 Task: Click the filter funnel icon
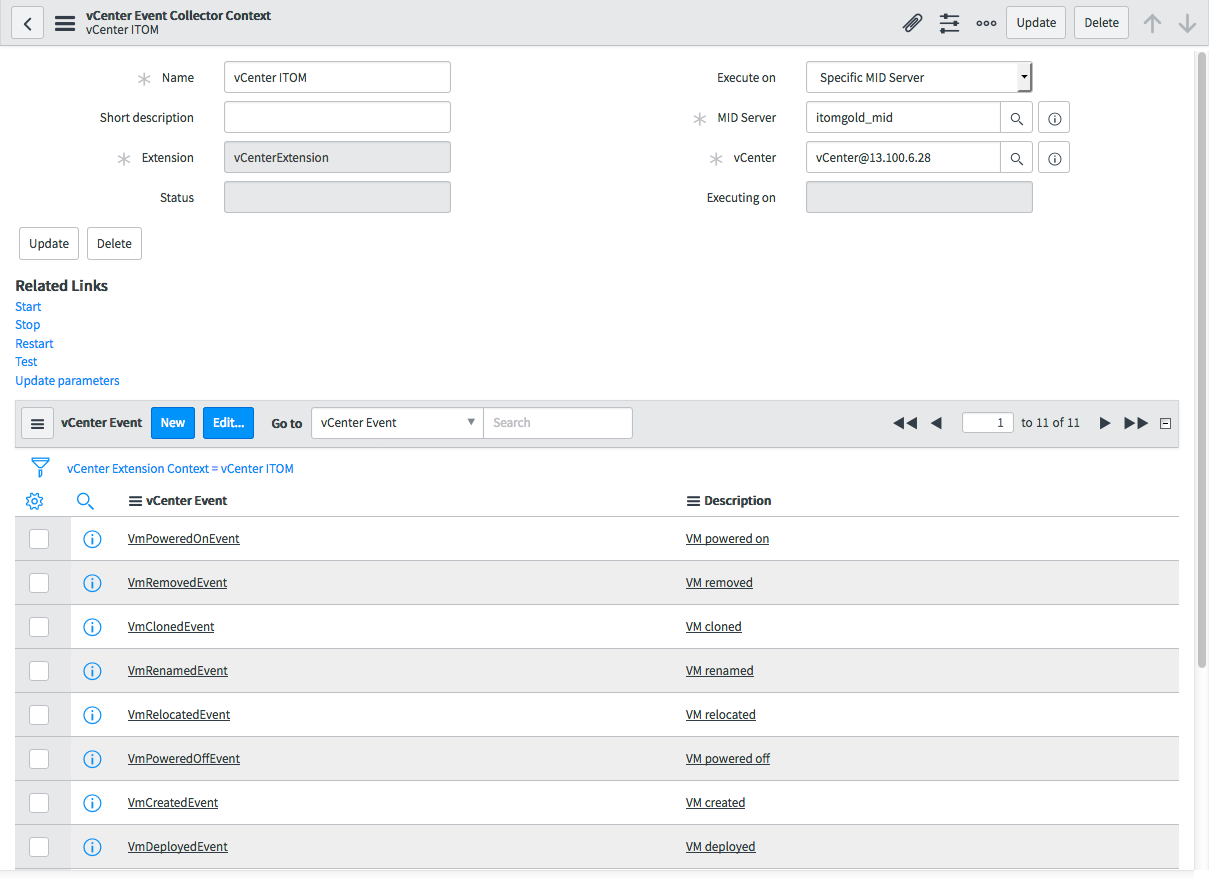point(40,467)
